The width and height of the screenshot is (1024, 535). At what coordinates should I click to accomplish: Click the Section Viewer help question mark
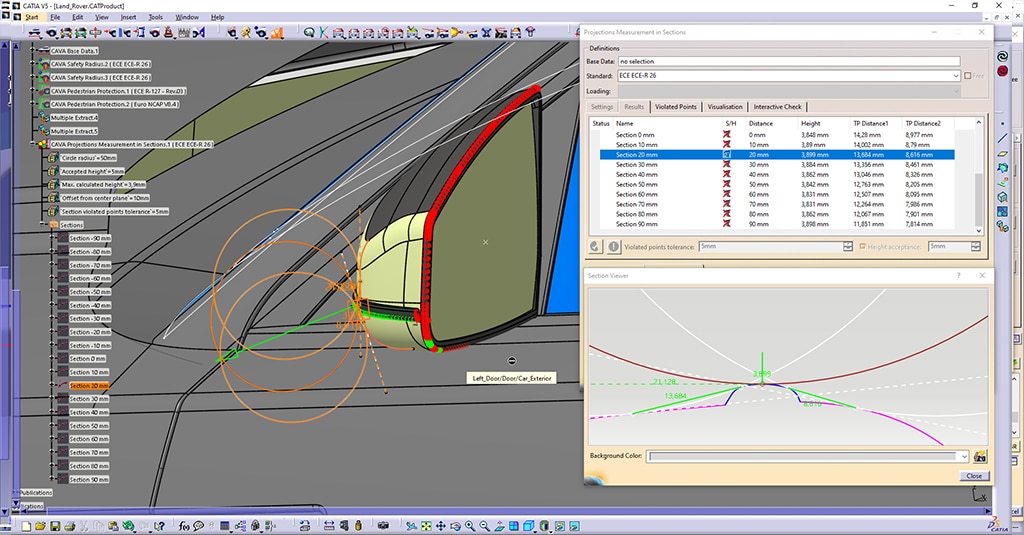(959, 276)
